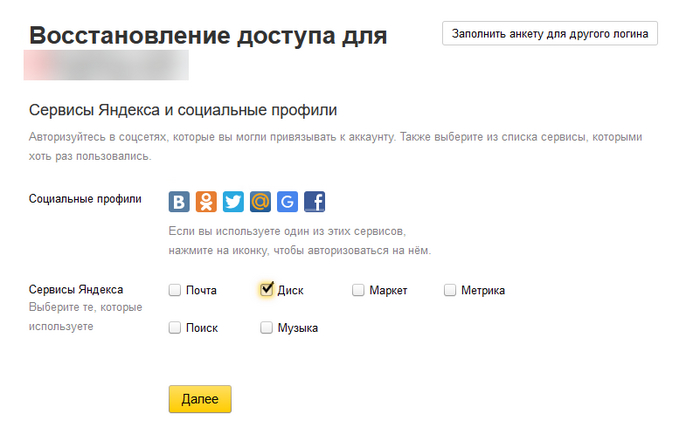This screenshot has width=700, height=441.
Task: Enable the Метрика checkbox
Action: (450, 290)
